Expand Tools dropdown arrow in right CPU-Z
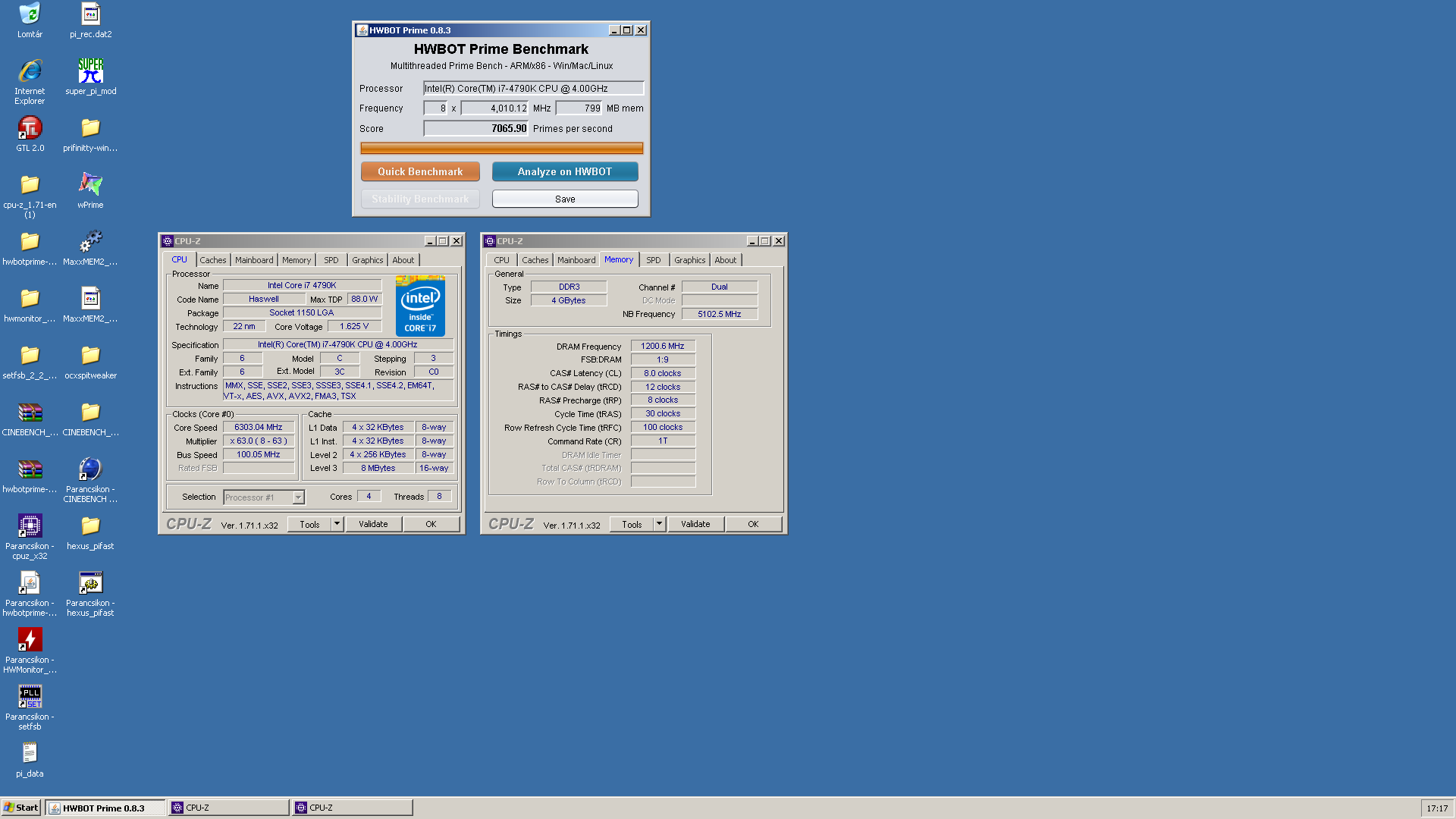Viewport: 1456px width, 819px height. (660, 524)
